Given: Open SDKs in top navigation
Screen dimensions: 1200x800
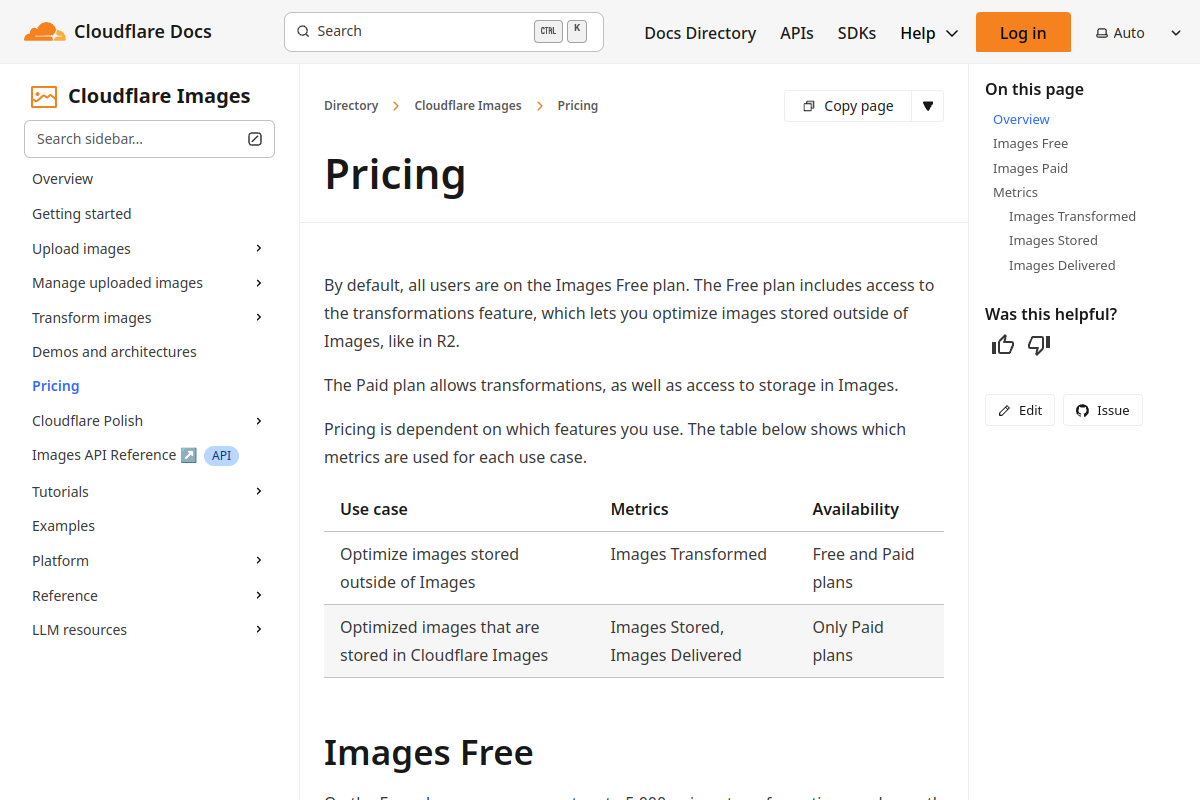Looking at the screenshot, I should pyautogui.click(x=857, y=33).
